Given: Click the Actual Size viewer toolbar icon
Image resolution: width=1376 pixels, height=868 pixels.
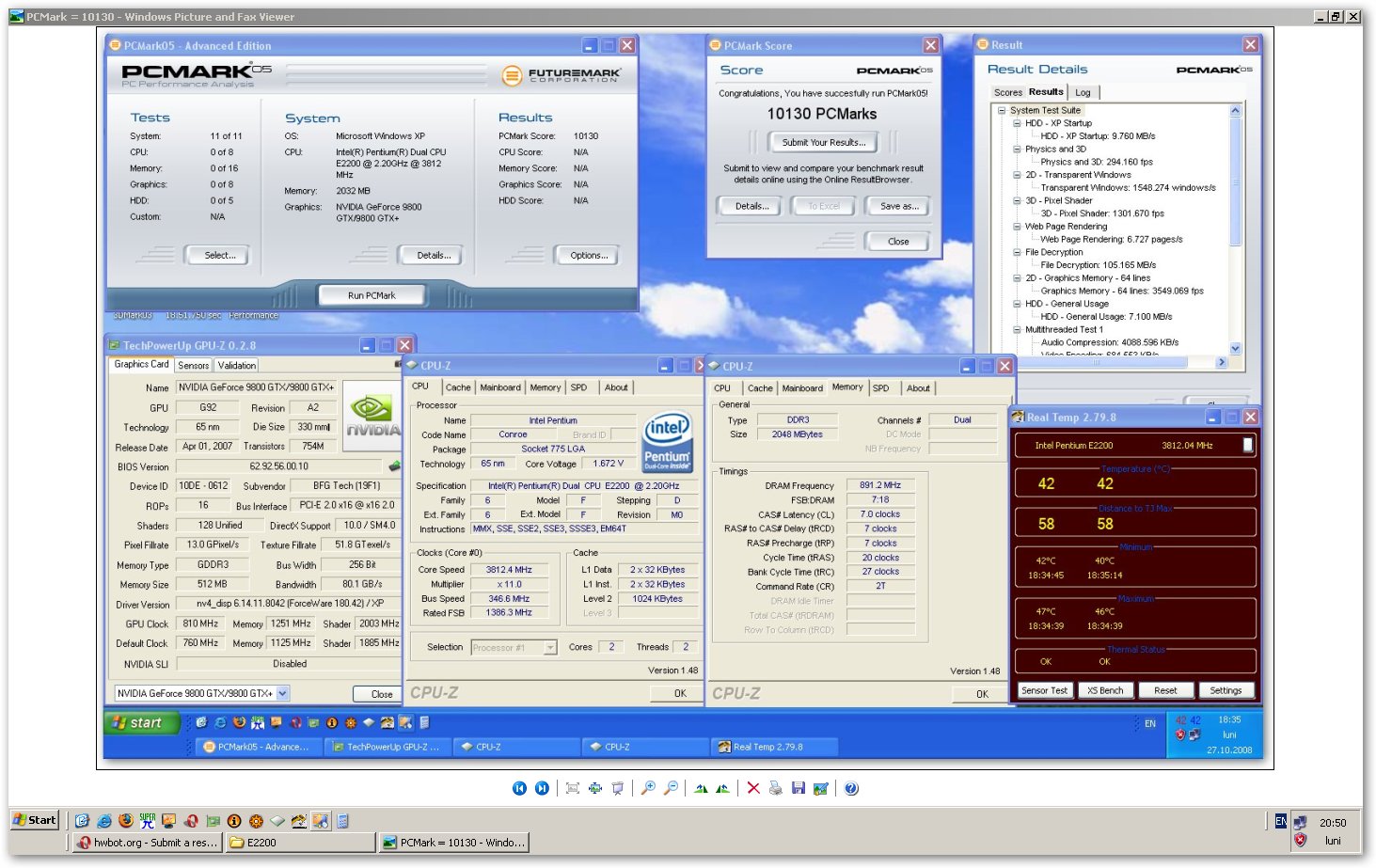Looking at the screenshot, I should pyautogui.click(x=595, y=788).
